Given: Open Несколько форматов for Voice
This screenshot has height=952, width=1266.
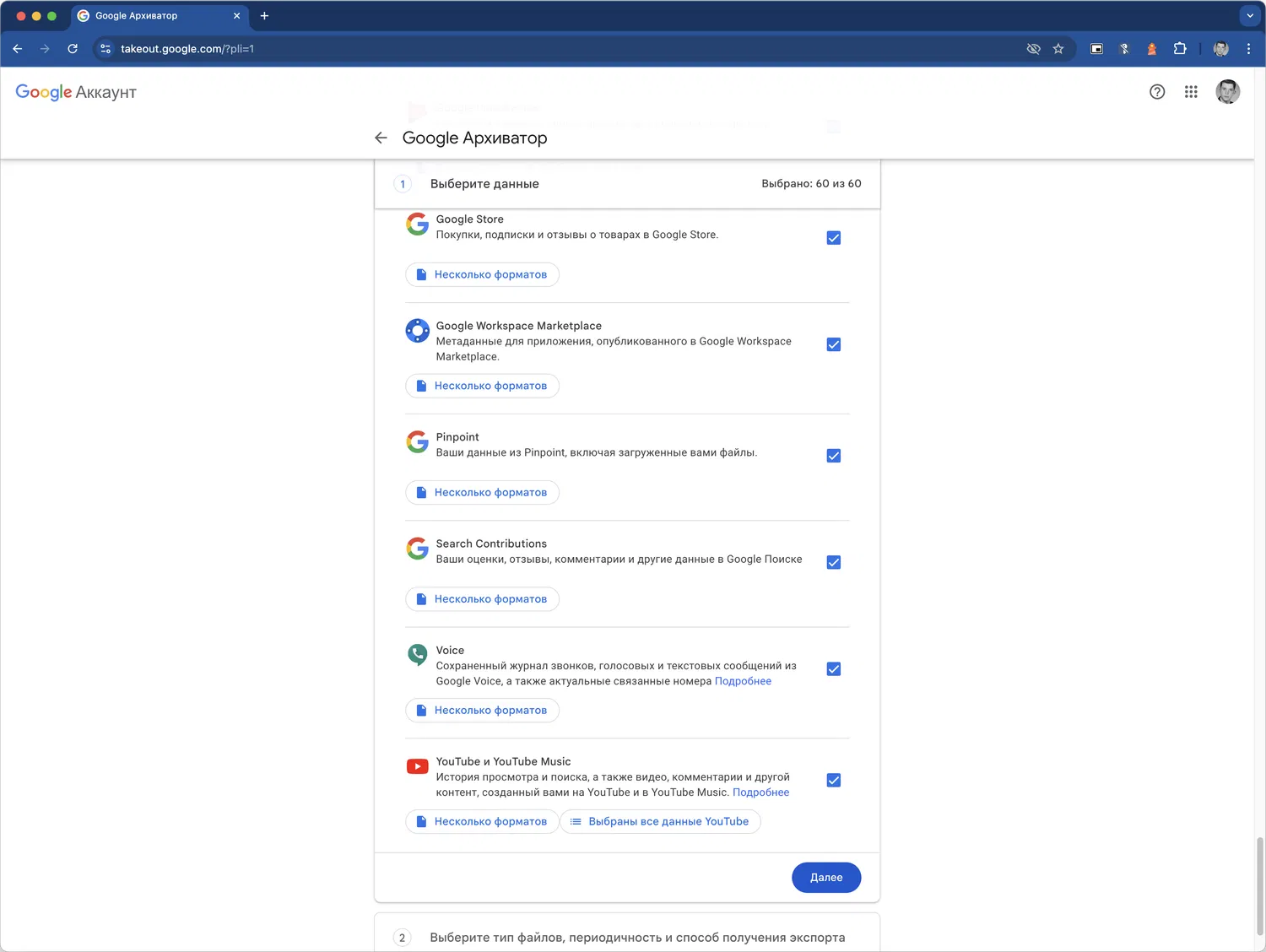Looking at the screenshot, I should [x=483, y=711].
